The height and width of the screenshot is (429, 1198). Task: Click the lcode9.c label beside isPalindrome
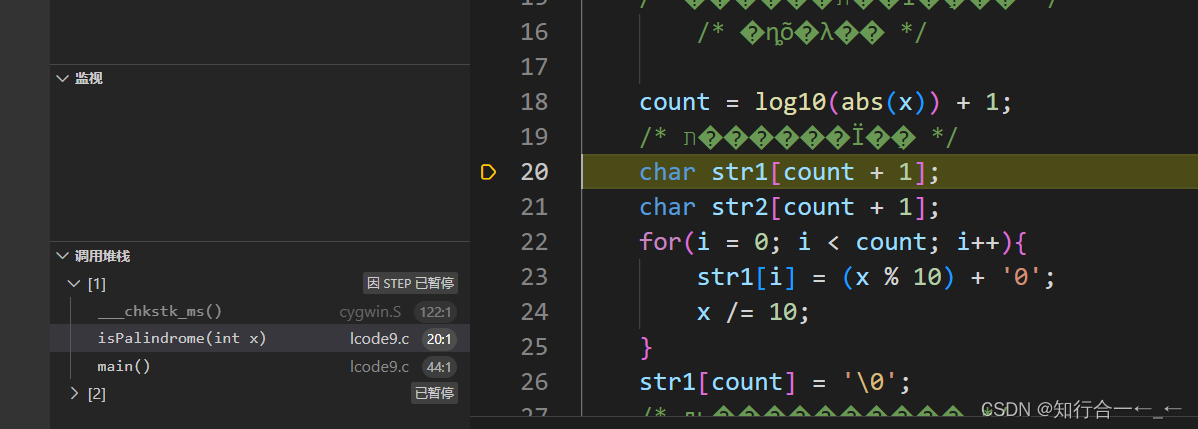point(380,339)
